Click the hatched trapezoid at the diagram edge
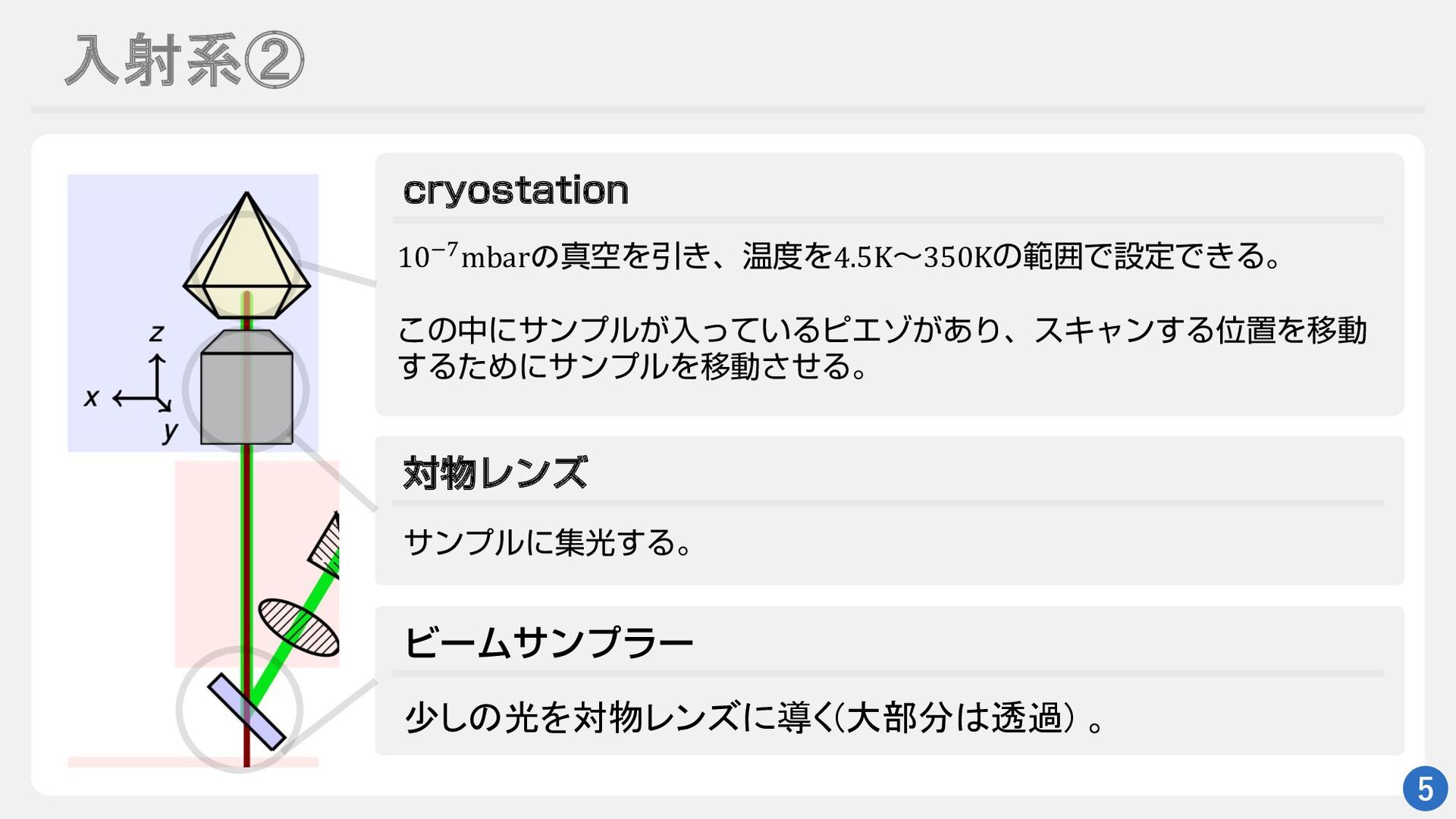This screenshot has height=819, width=1456. 326,544
